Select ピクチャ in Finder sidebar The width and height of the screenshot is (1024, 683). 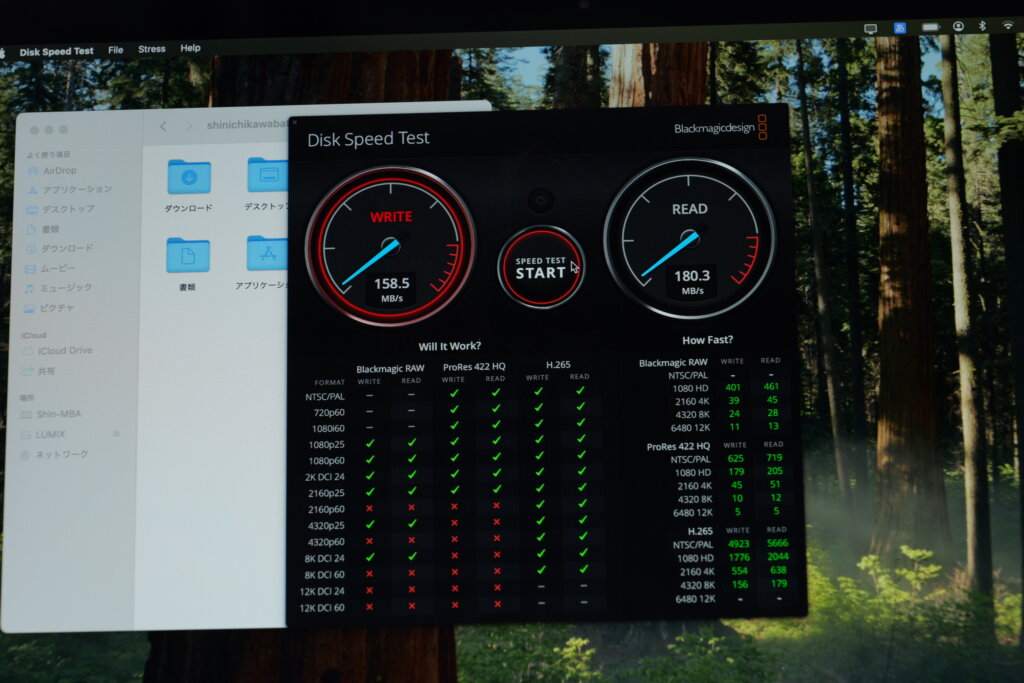(x=49, y=308)
